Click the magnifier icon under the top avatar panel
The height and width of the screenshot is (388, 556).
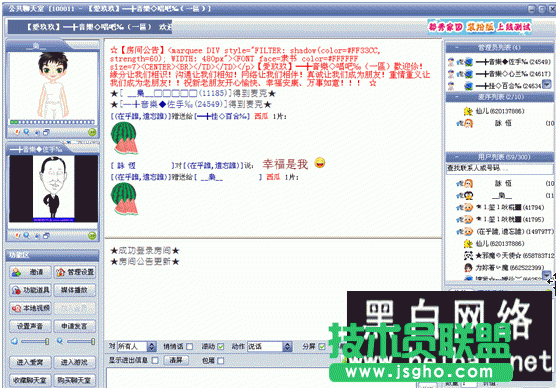[27, 132]
